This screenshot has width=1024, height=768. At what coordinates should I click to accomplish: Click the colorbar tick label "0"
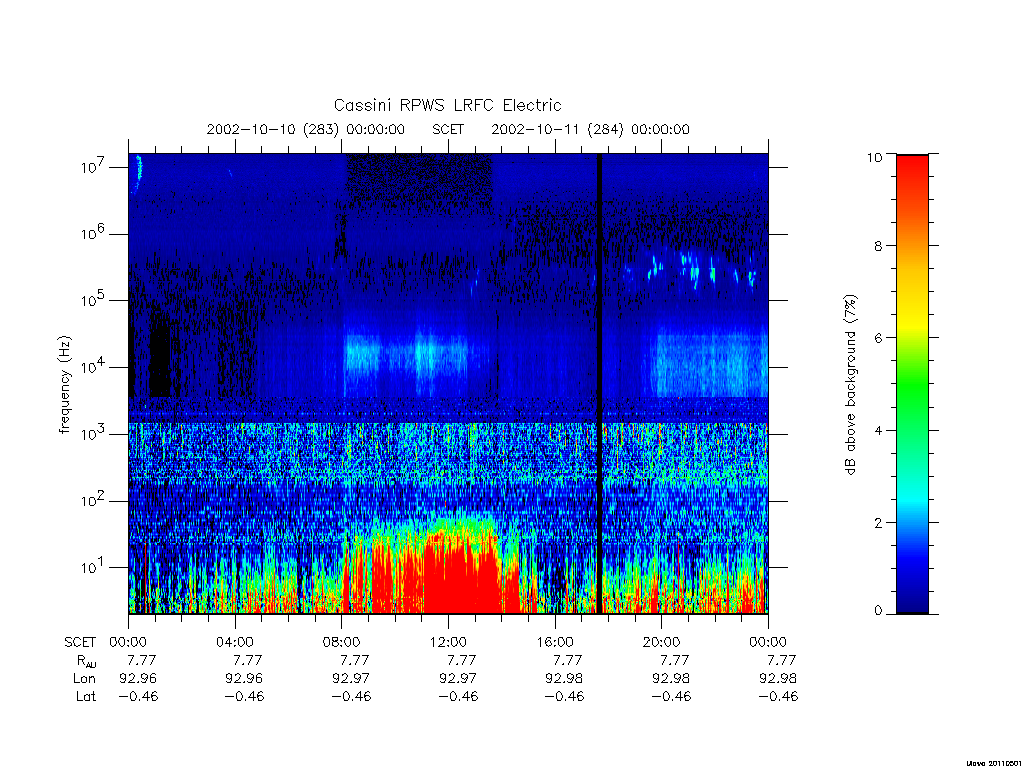878,611
